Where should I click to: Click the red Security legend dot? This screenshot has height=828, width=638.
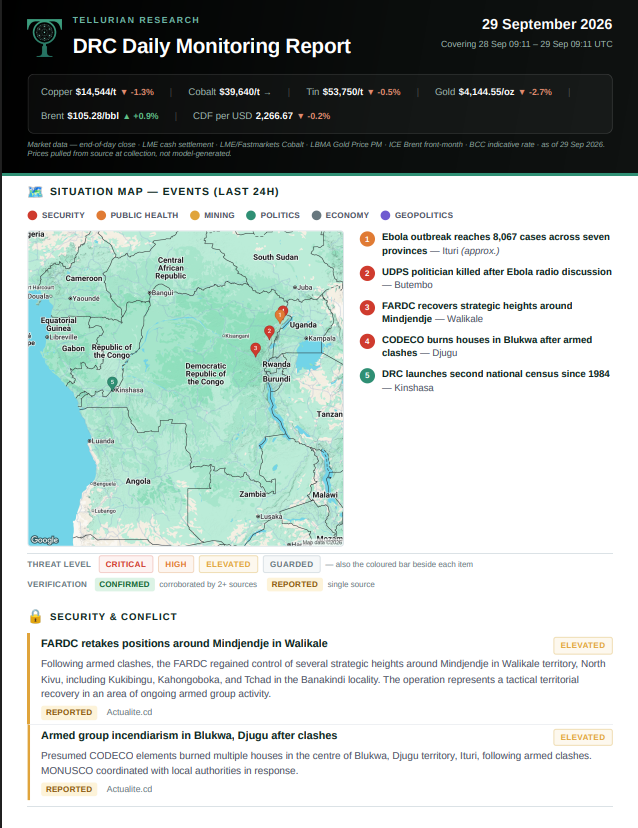32,215
